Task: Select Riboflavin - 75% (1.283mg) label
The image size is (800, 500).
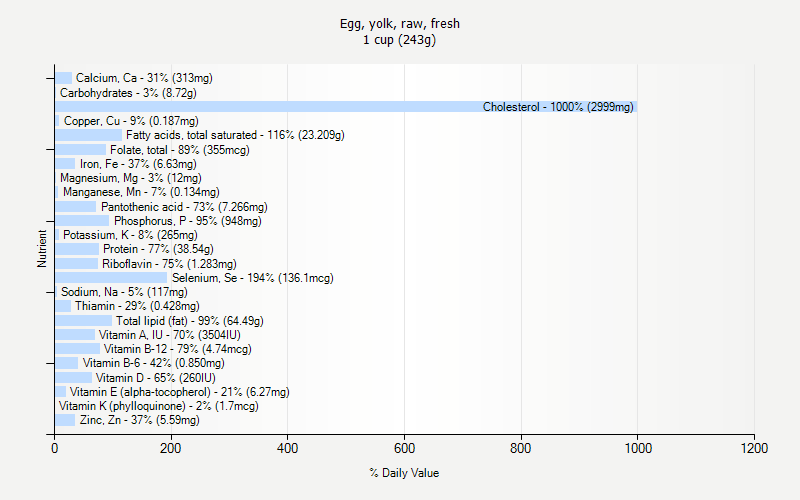Action: point(169,264)
